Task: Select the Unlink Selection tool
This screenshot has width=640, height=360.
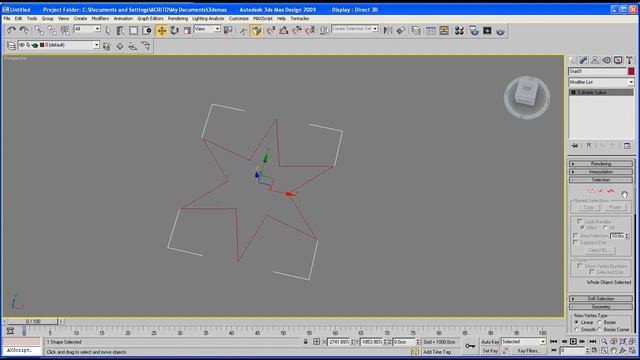Action: point(52,30)
